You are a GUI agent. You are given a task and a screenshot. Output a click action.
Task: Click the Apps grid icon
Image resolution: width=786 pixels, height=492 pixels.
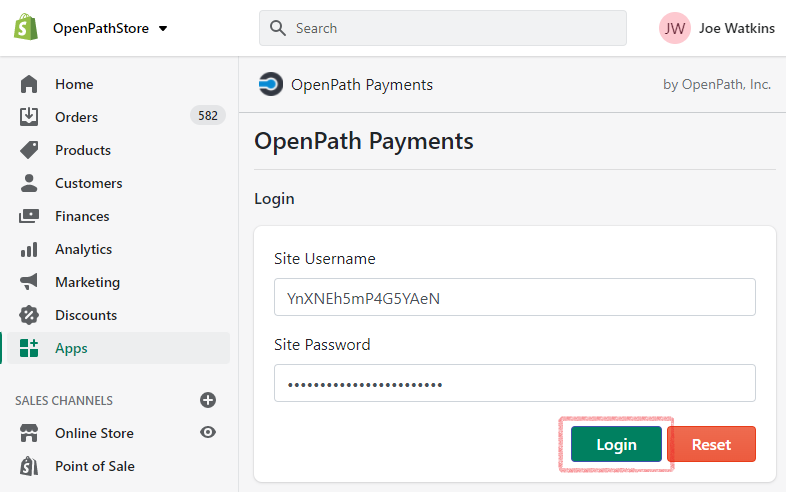point(29,348)
